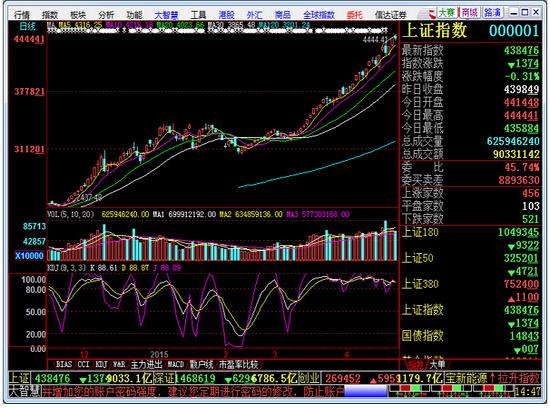
Task: Click the 大智慧 logo in the status bar
Action: coord(24,391)
